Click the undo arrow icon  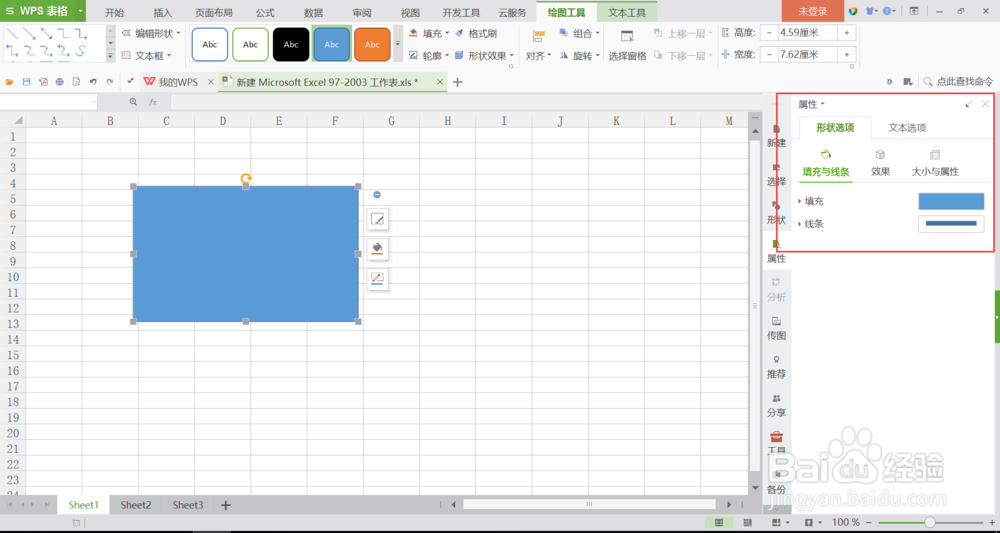point(93,82)
